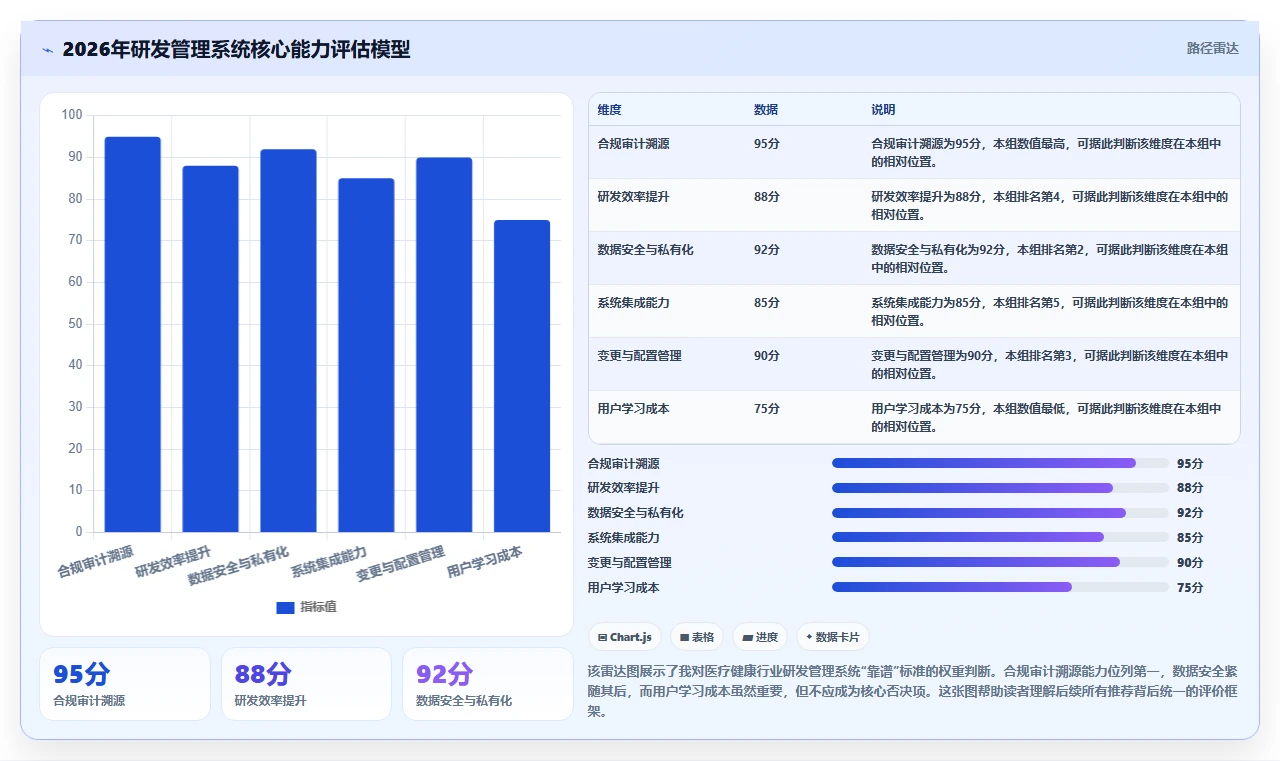Click the 研发效率提升 bar in the chart
Viewport: 1280px width, 761px height.
pos(210,349)
